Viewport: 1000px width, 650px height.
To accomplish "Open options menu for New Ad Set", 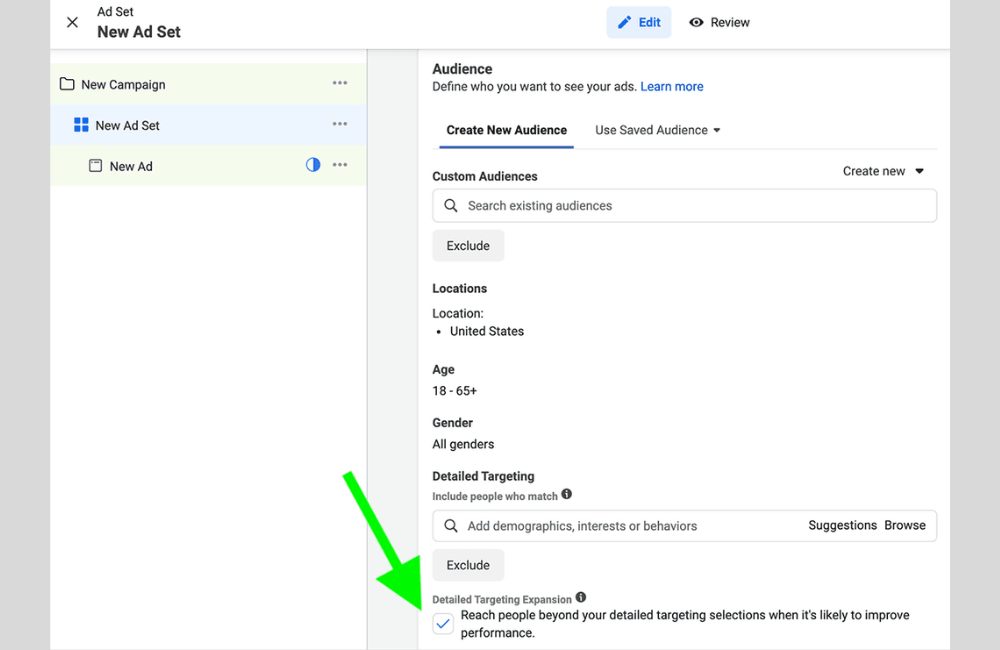I will click(x=340, y=124).
